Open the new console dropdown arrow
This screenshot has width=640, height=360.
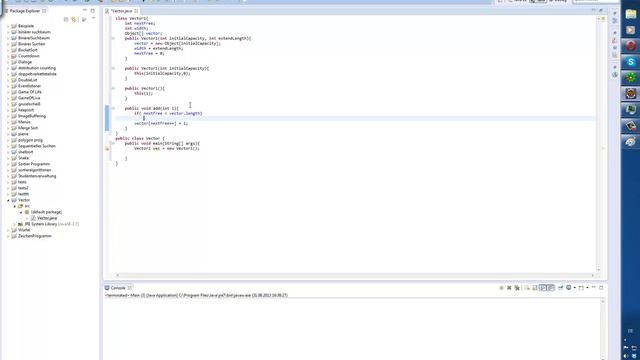(x=587, y=288)
